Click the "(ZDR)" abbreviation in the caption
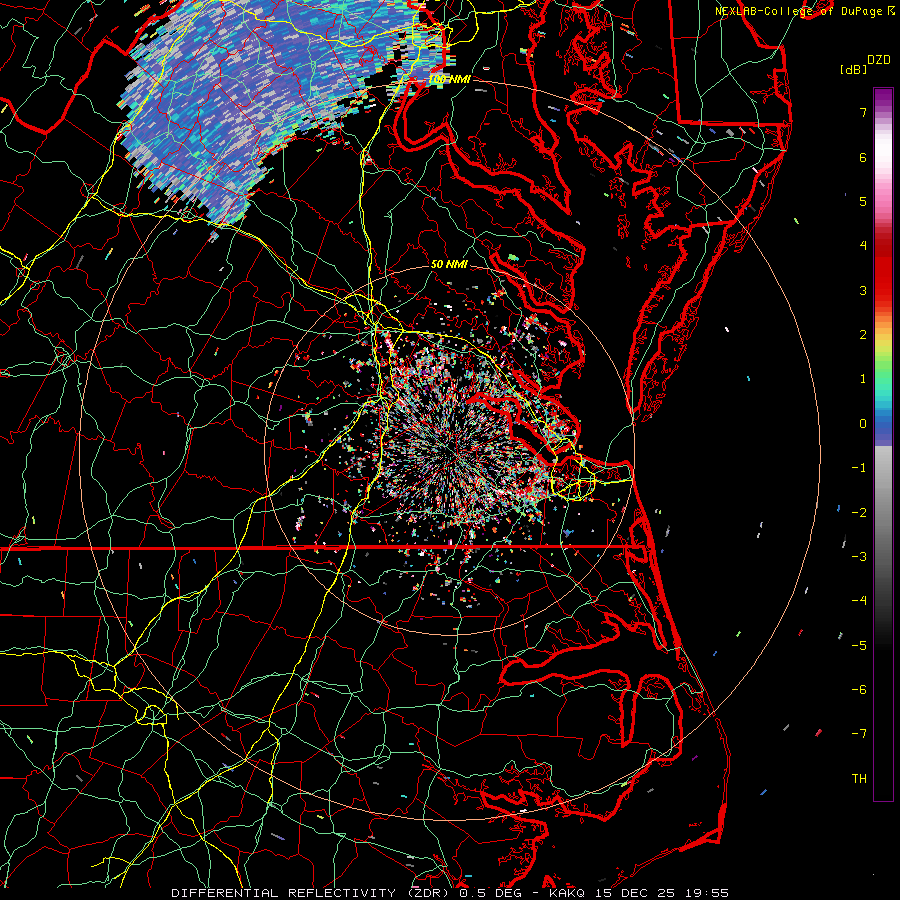Screen dimensions: 900x900 coord(428,893)
